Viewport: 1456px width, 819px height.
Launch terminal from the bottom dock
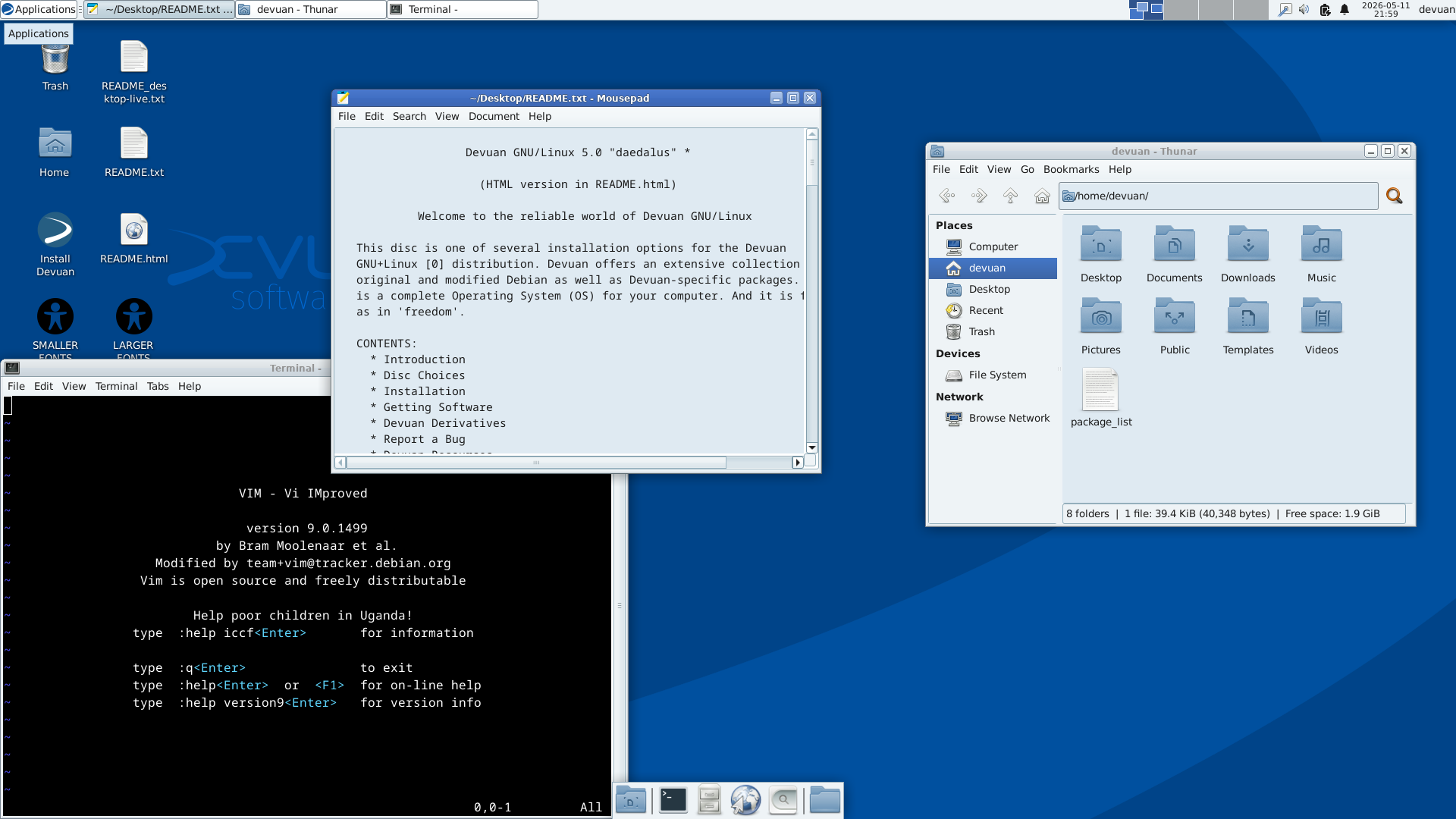pos(673,800)
